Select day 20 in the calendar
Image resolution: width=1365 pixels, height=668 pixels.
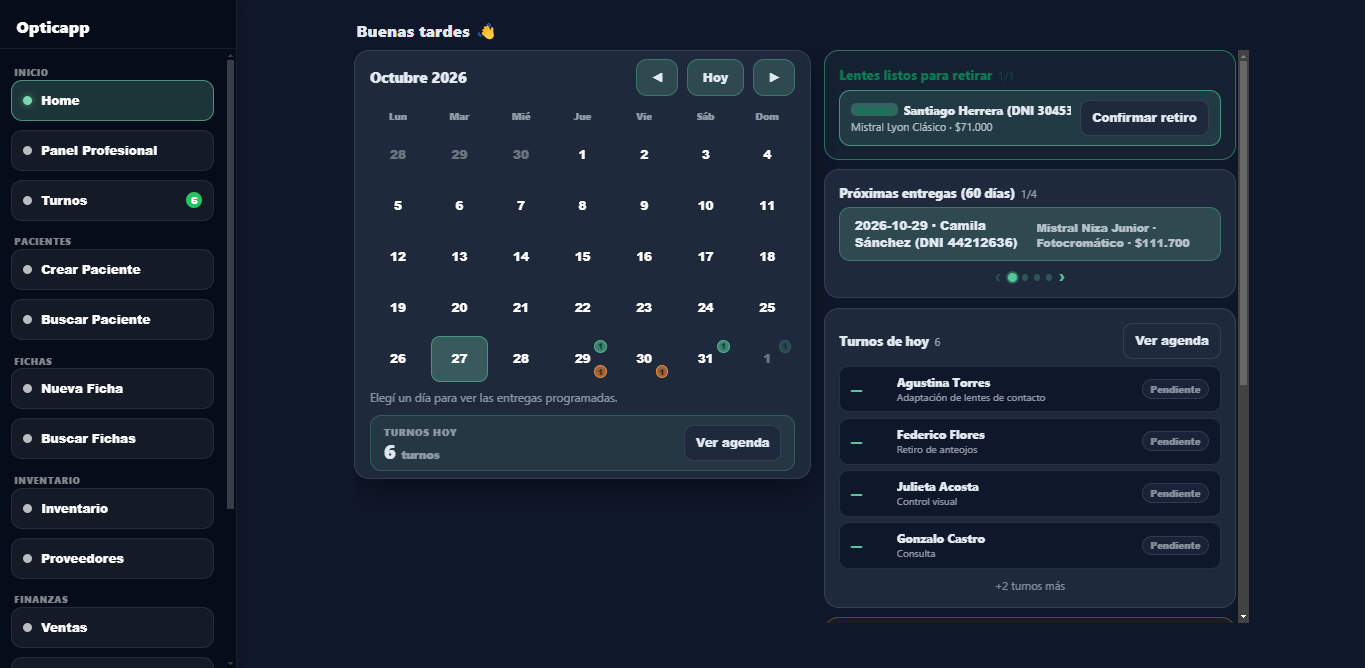point(459,308)
